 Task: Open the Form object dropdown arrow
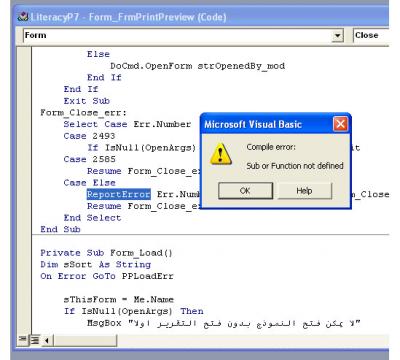click(338, 35)
